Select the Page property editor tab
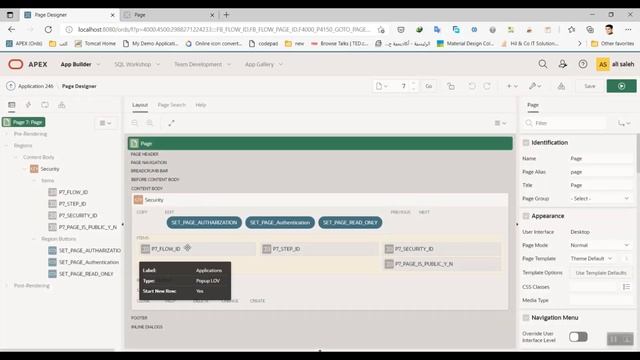Image resolution: width=640 pixels, height=360 pixels. click(x=533, y=105)
